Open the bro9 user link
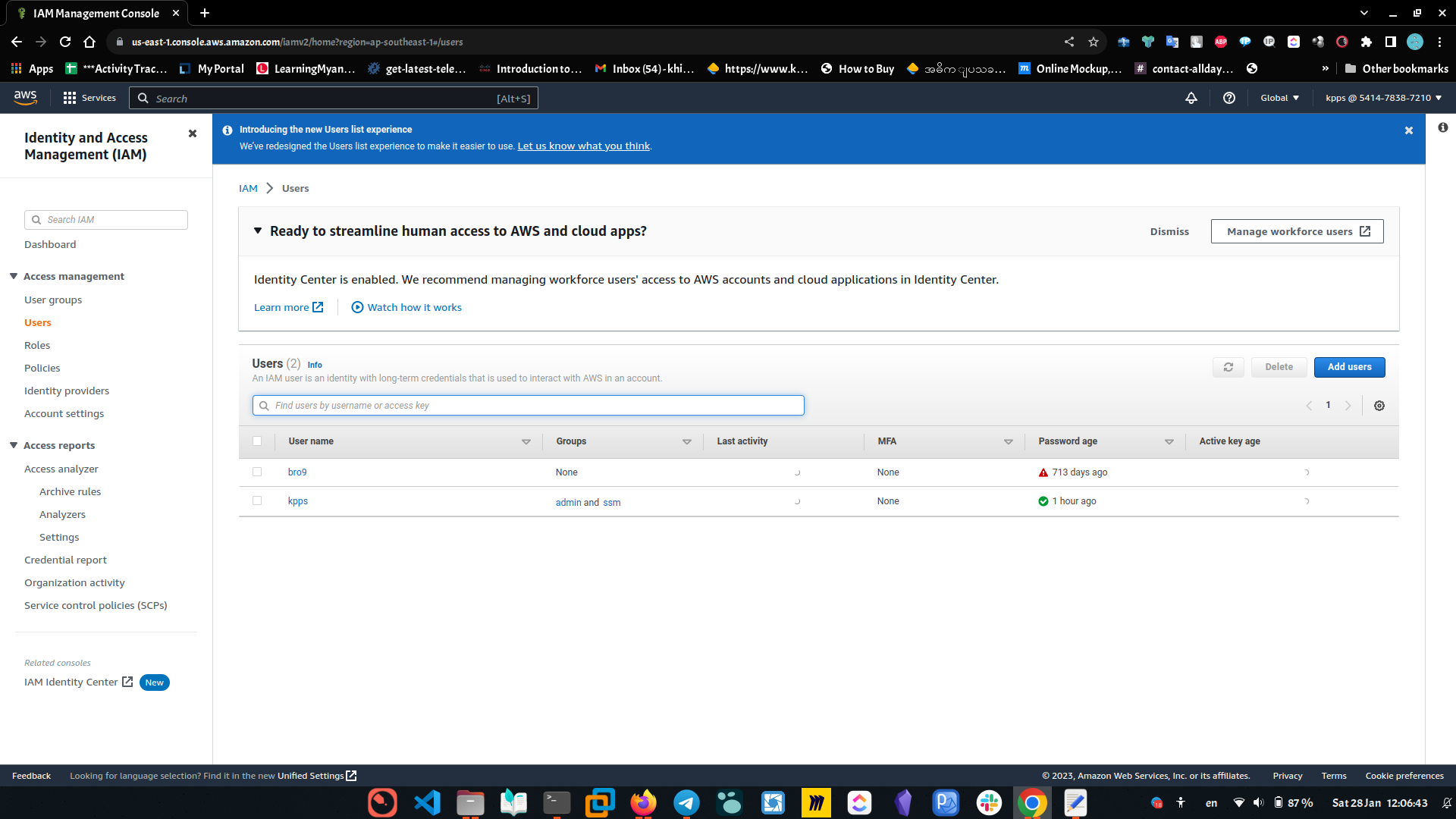This screenshot has height=819, width=1456. coord(297,472)
